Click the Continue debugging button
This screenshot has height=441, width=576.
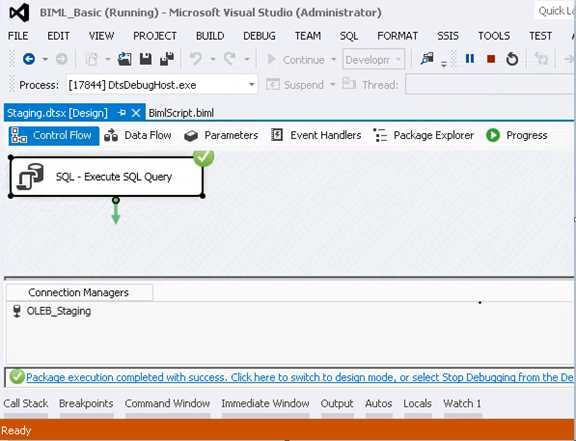(x=296, y=59)
